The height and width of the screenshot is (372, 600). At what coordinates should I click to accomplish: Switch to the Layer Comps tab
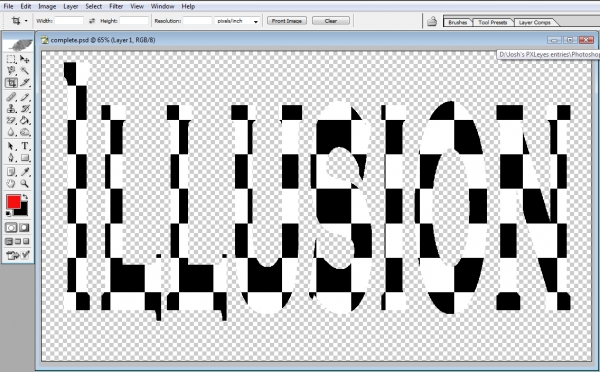[535, 22]
